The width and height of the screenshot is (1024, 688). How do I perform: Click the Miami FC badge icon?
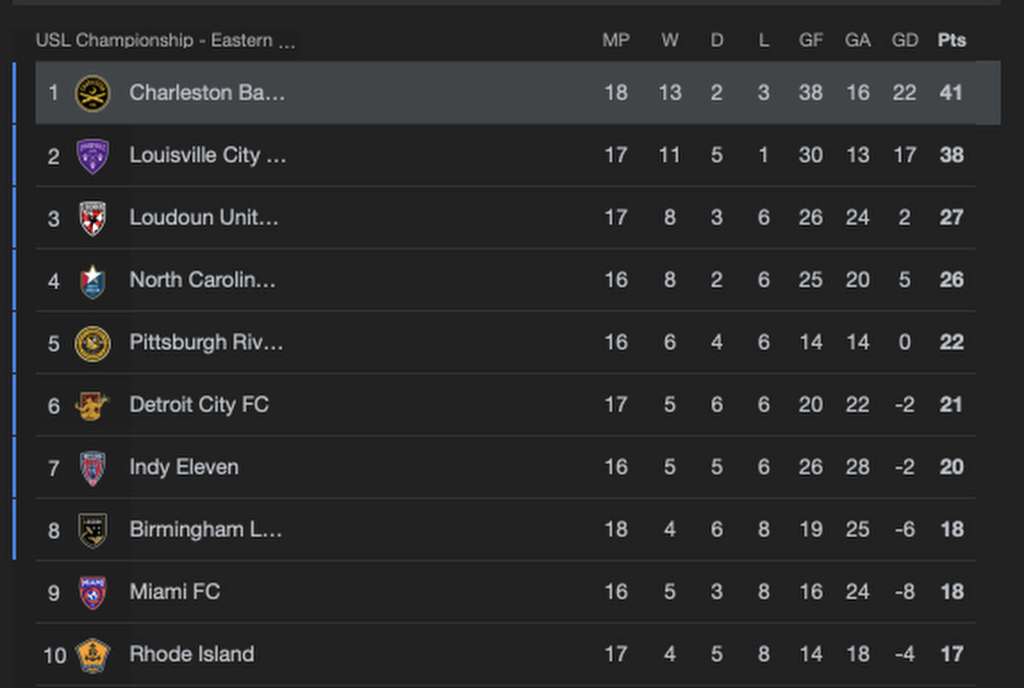point(93,592)
